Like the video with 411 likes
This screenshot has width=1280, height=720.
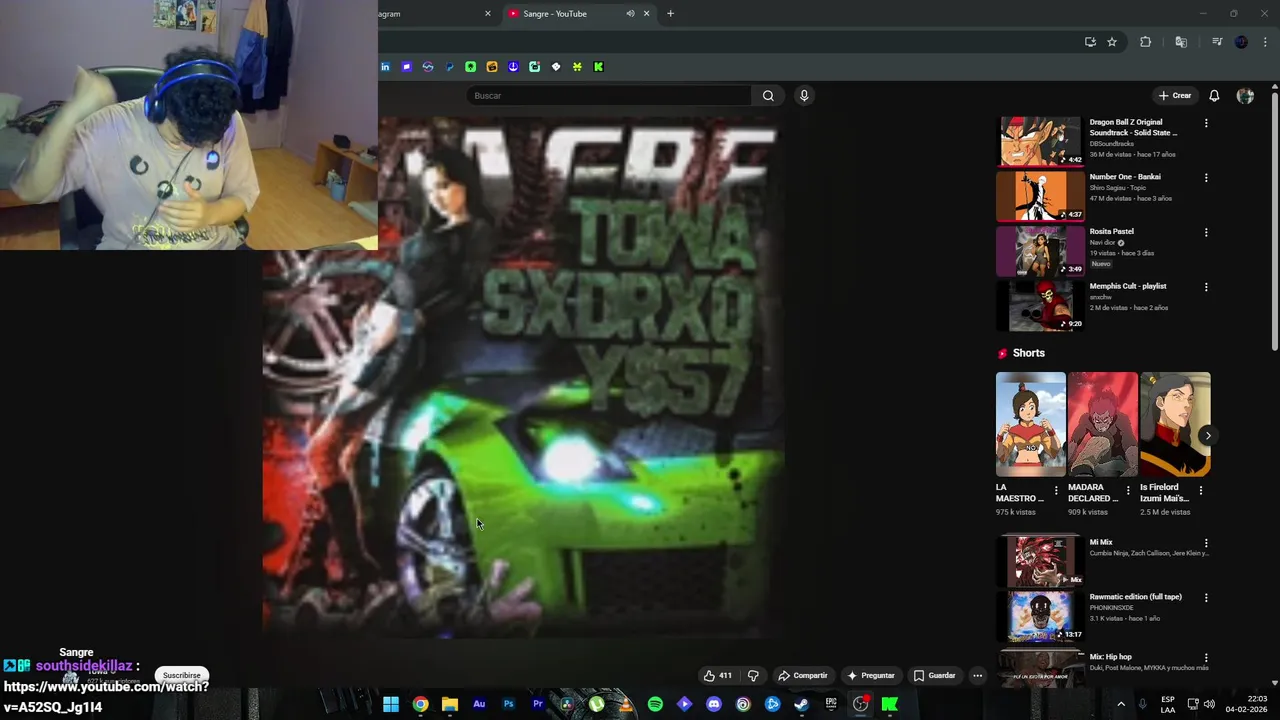pyautogui.click(x=717, y=675)
